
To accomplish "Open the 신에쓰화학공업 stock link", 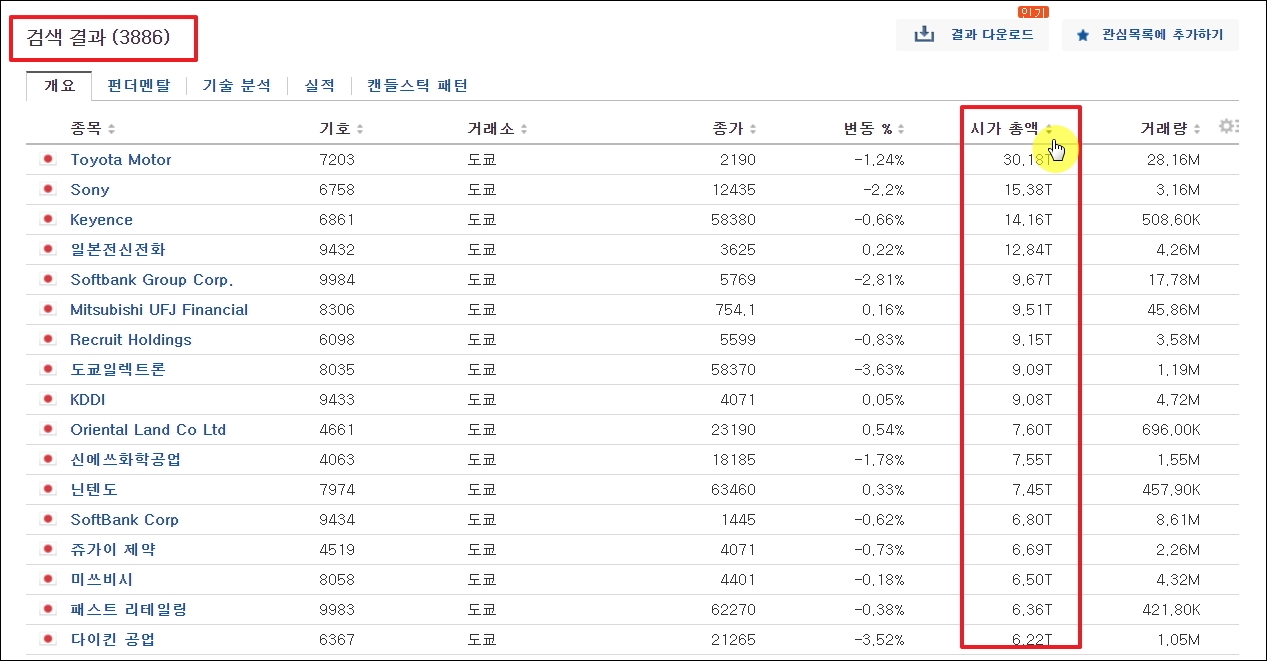I will 126,460.
